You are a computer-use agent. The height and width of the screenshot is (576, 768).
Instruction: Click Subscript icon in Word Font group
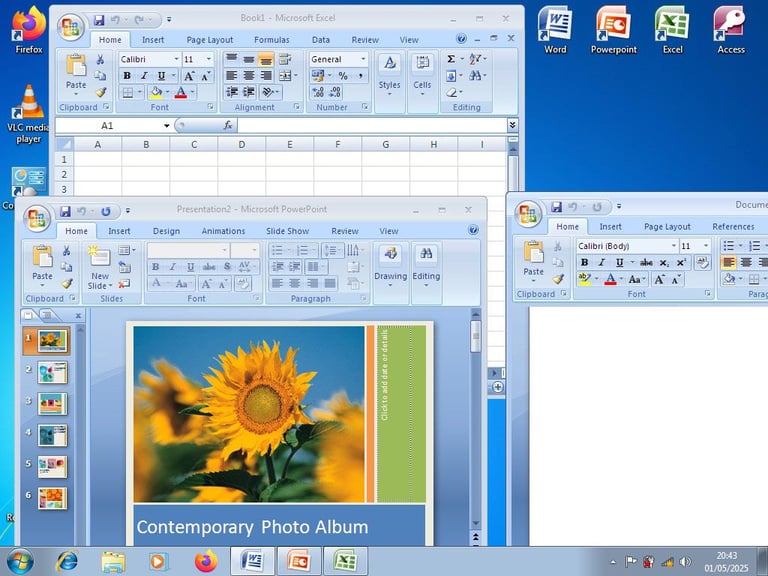[664, 263]
